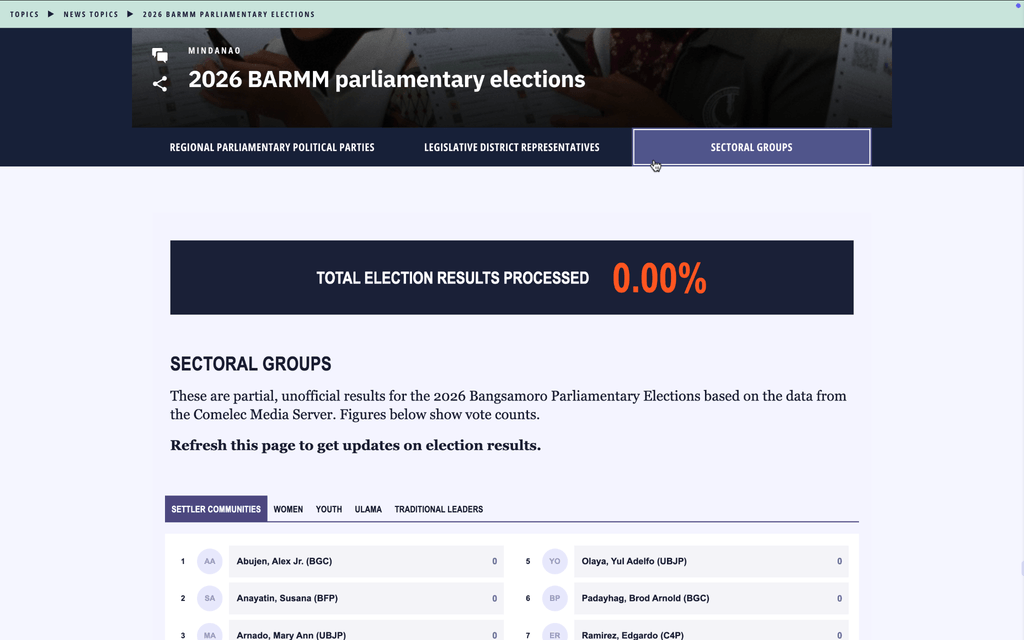
Task: Click the share icon beside the title
Action: tap(160, 84)
